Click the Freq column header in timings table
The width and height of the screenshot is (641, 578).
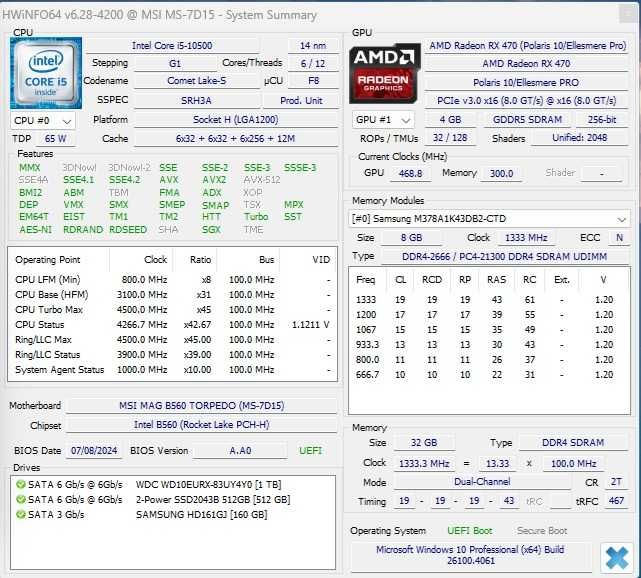click(365, 280)
